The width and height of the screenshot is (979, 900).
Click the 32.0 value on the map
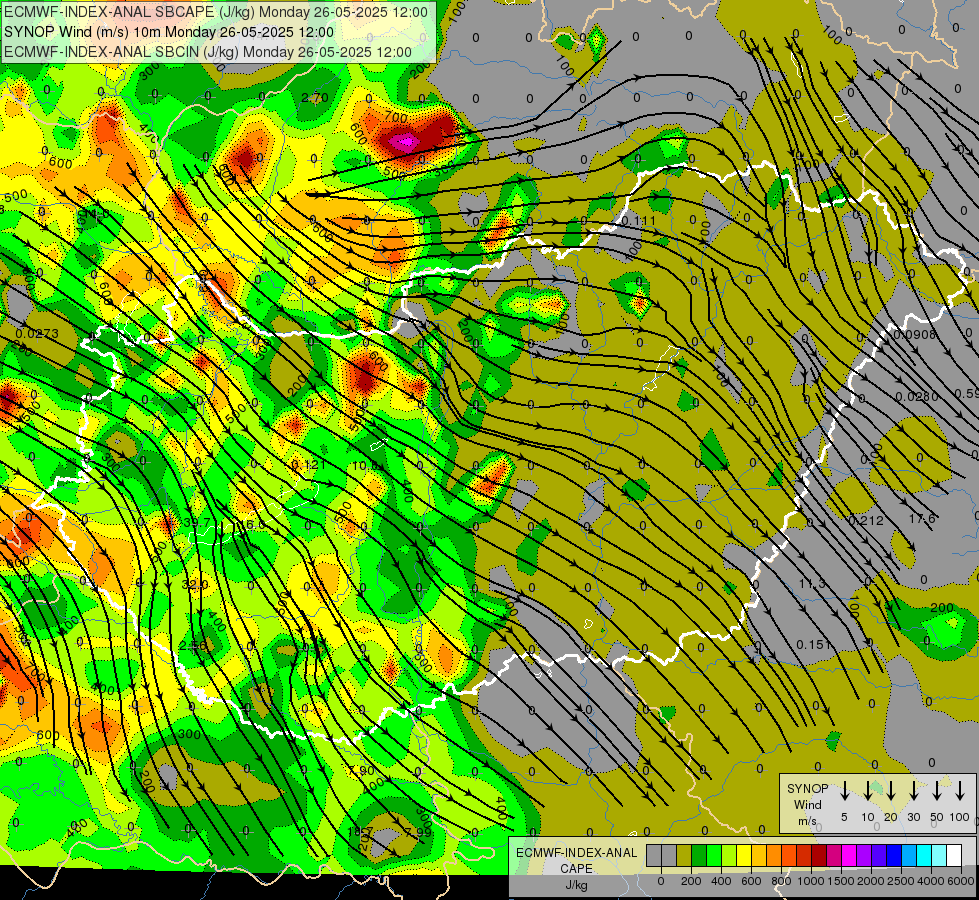click(x=195, y=584)
